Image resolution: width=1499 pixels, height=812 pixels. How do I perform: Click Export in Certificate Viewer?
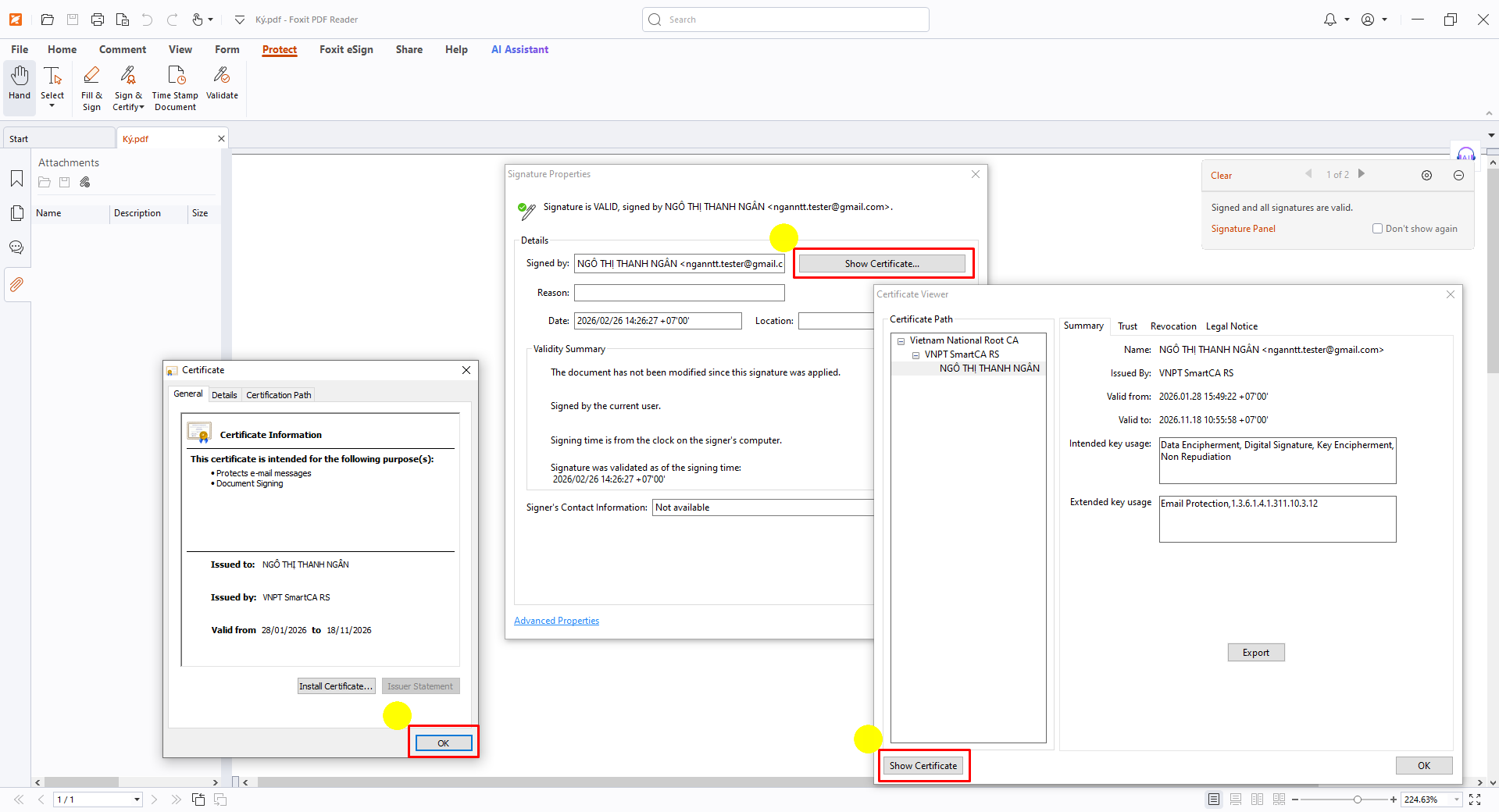(1256, 653)
